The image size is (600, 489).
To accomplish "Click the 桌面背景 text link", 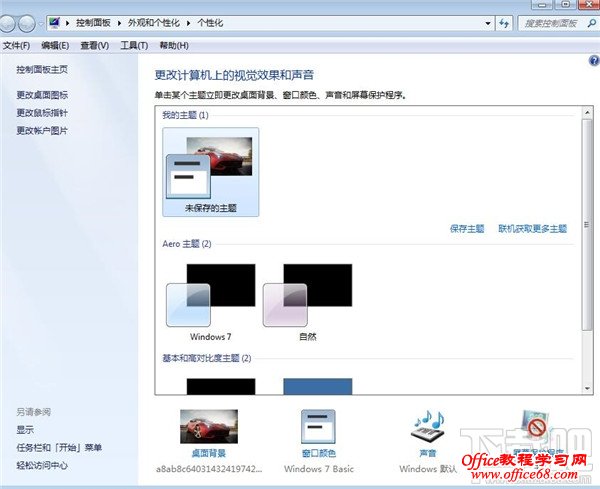I will [x=209, y=453].
